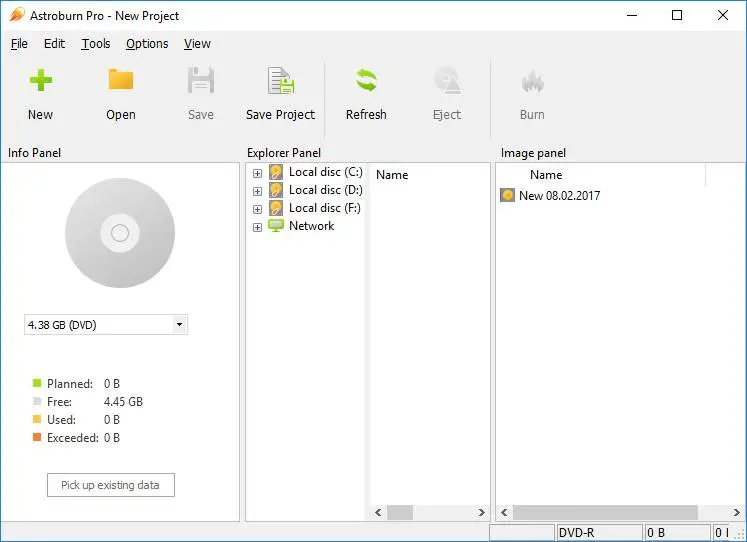Expand the Network tree node
747x542 pixels.
[x=257, y=228]
